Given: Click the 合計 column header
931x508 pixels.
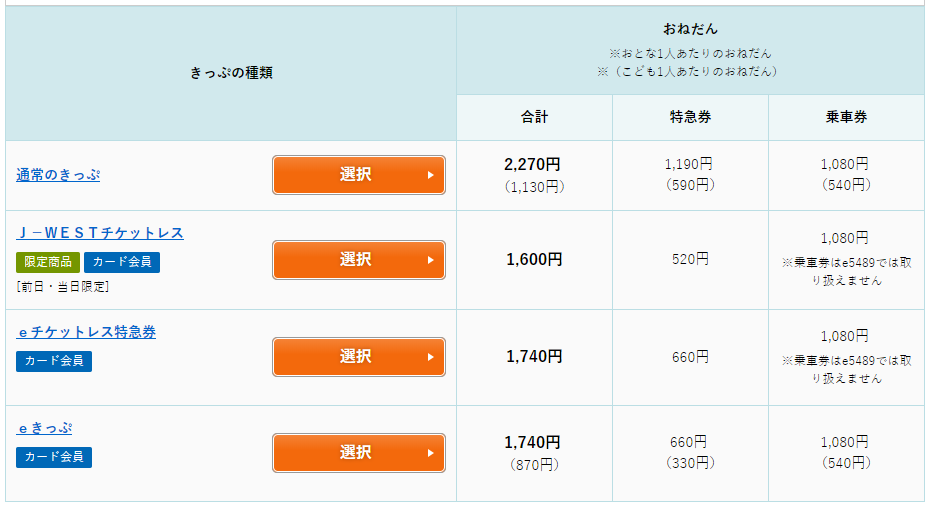Looking at the screenshot, I should click(534, 117).
